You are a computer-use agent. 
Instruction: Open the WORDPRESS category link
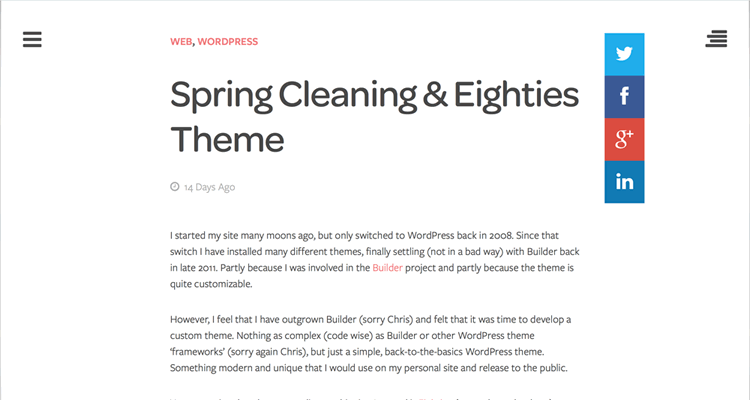coord(228,42)
